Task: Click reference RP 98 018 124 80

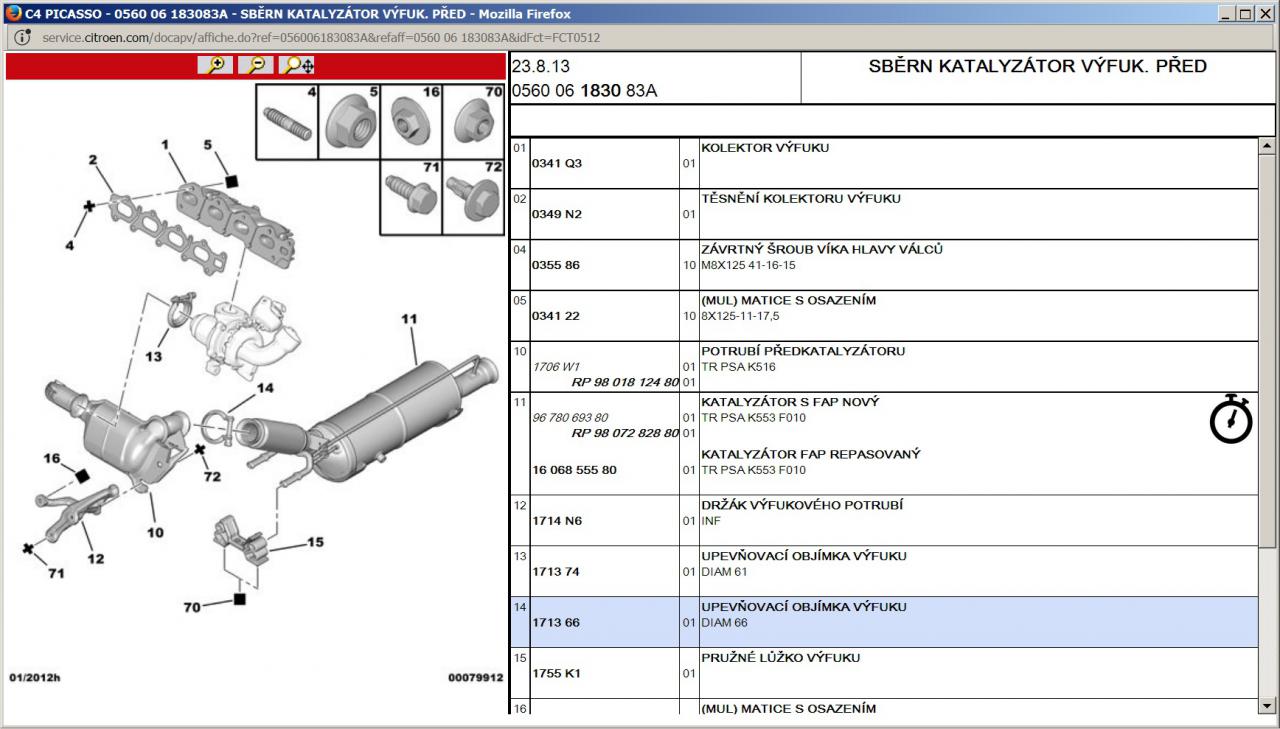Action: tap(625, 382)
